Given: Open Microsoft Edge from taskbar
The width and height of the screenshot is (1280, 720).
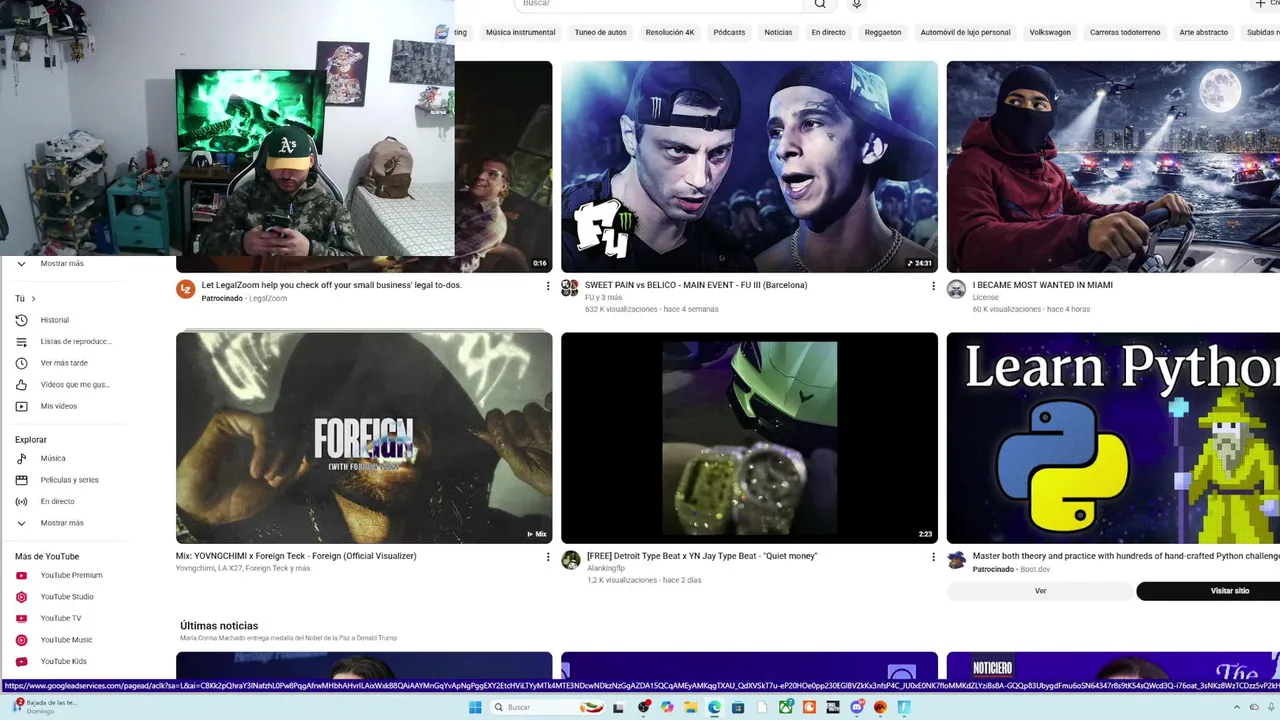Looking at the screenshot, I should click(714, 707).
